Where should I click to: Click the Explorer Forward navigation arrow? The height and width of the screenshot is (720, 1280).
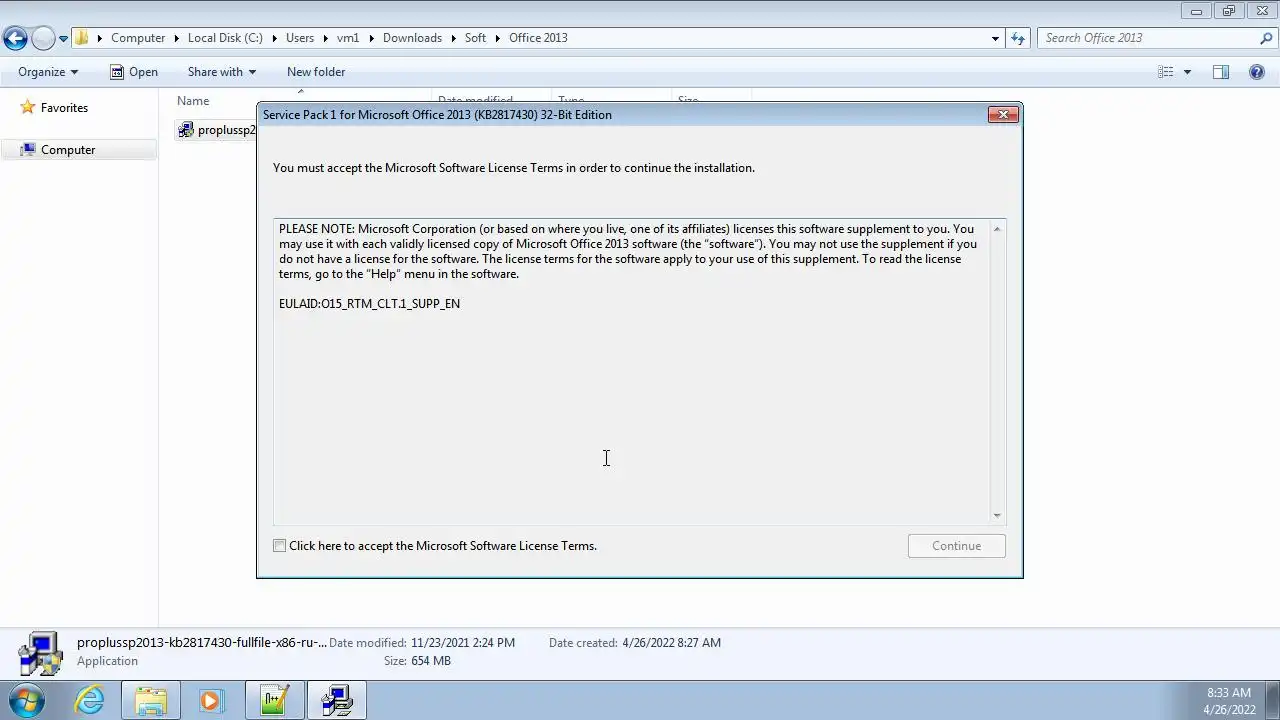pos(43,38)
